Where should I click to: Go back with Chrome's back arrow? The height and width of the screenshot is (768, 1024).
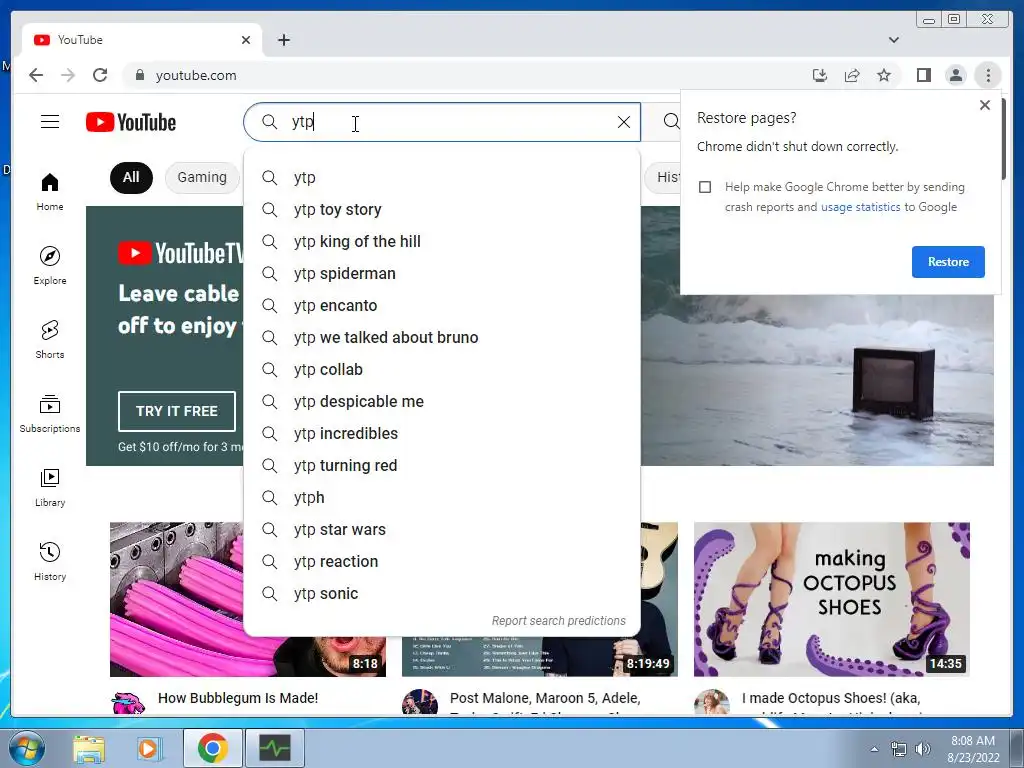click(x=36, y=75)
